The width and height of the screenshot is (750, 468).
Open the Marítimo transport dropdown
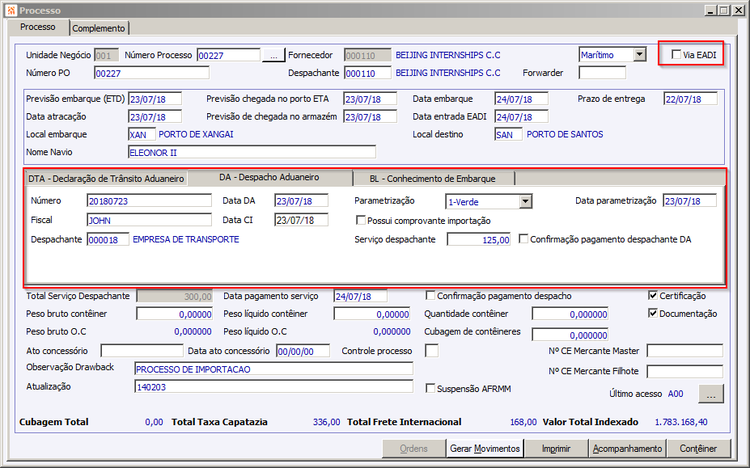point(640,55)
